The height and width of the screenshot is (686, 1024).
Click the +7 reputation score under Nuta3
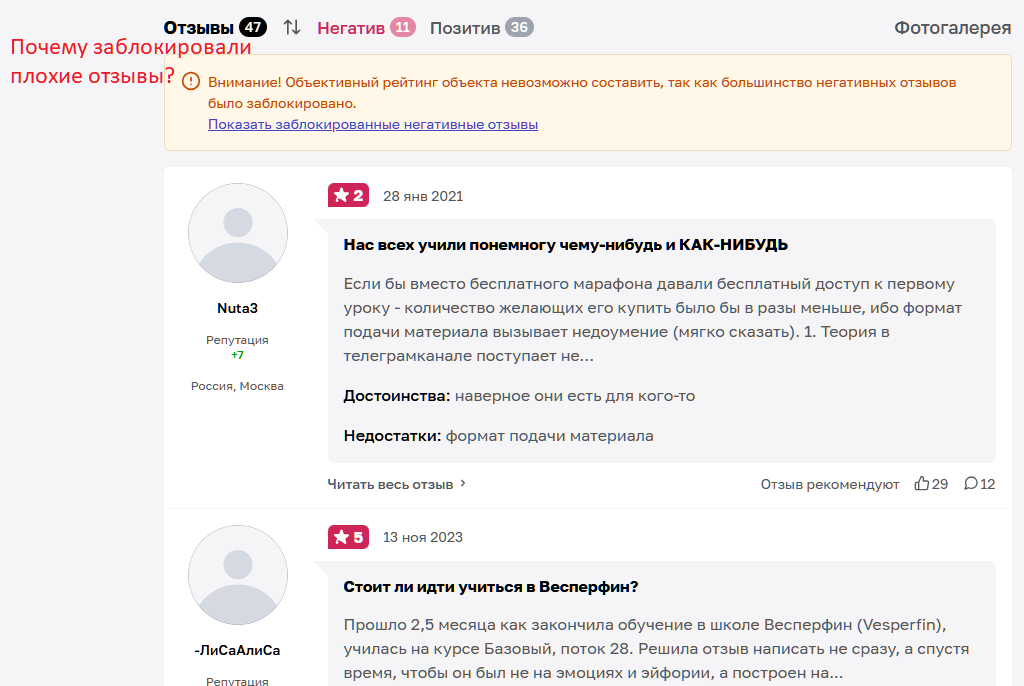tap(237, 355)
